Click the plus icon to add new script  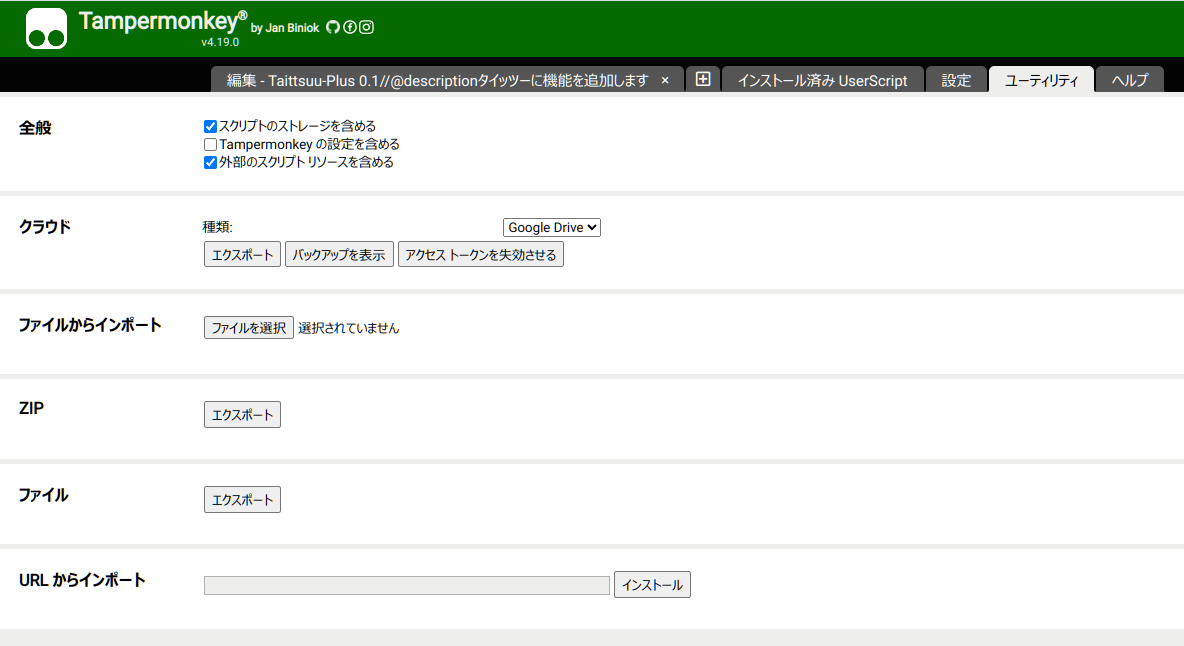click(703, 80)
